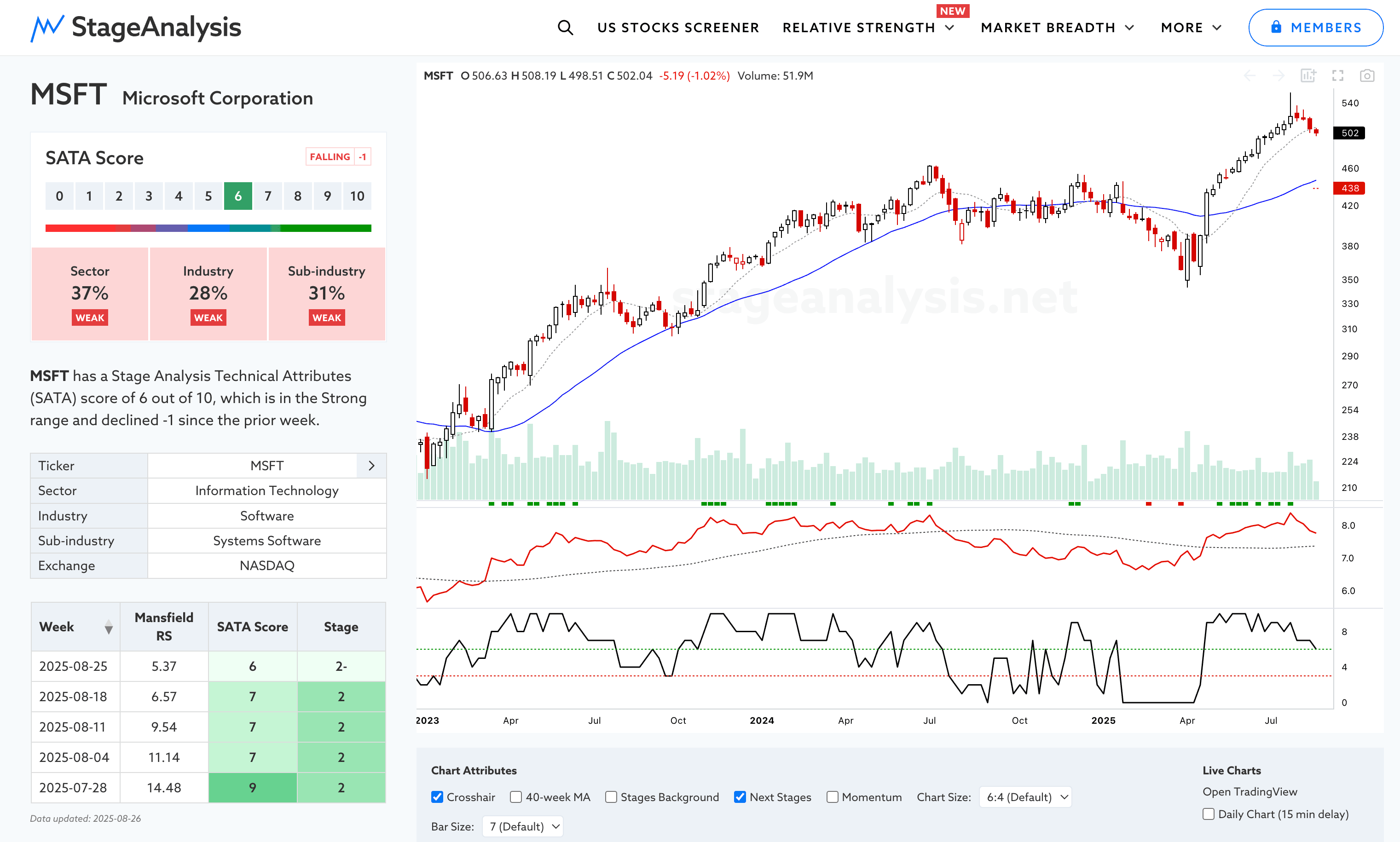Click the Stage column header
The width and height of the screenshot is (1400, 842).
point(341,627)
